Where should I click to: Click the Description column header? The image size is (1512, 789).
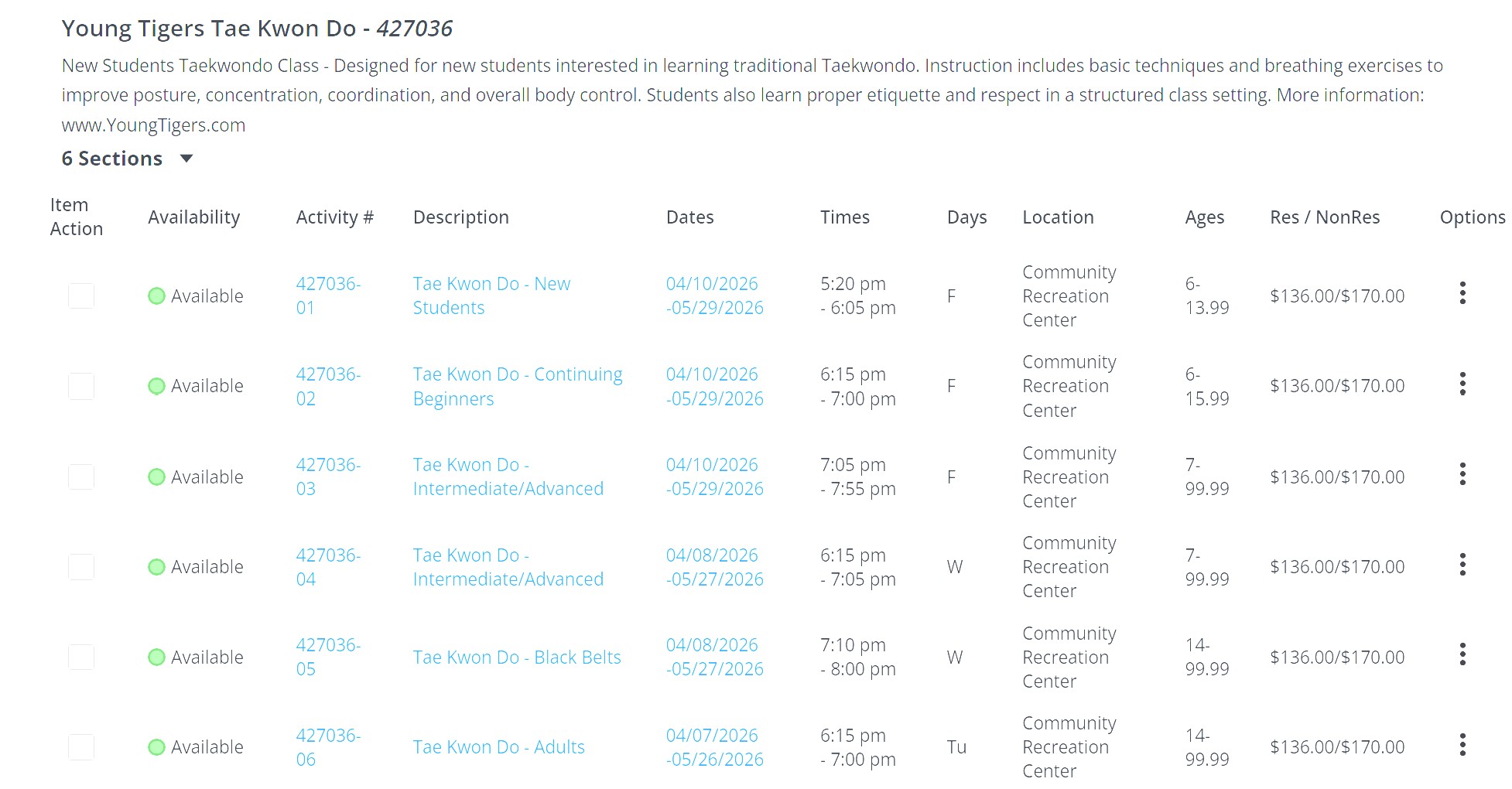point(460,217)
